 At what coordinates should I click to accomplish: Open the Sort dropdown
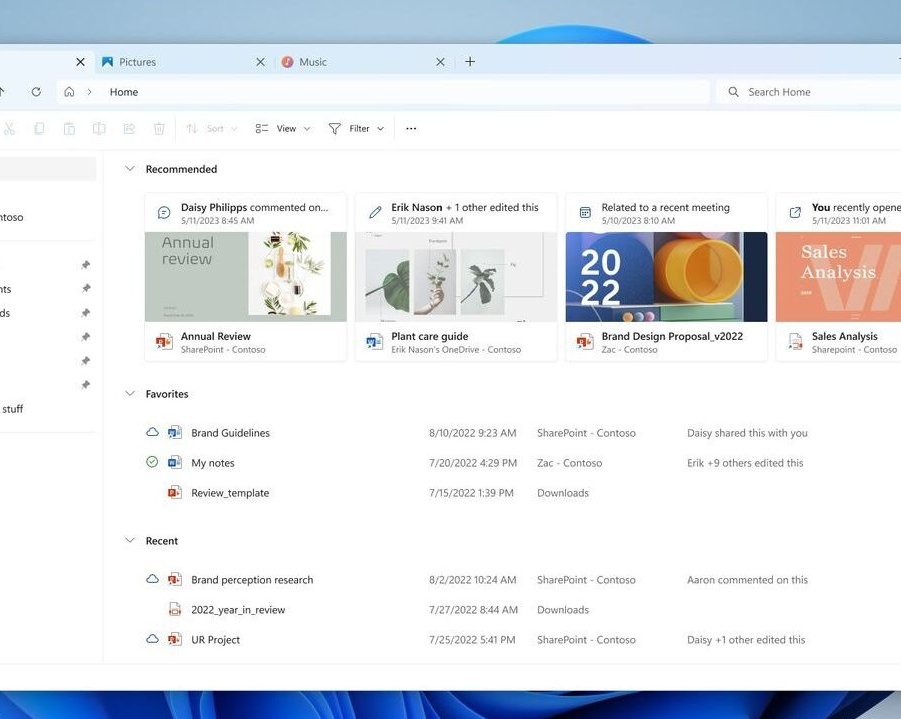pos(211,129)
